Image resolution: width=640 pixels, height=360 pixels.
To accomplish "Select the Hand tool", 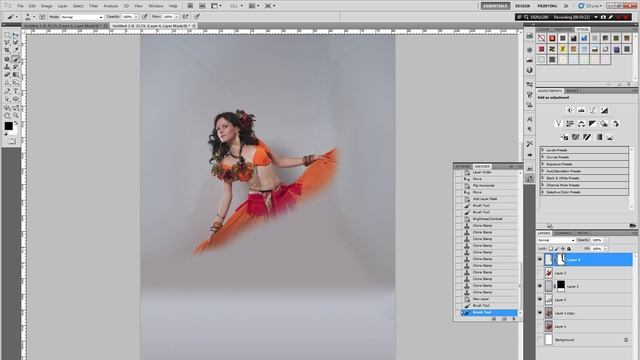I will tap(7, 116).
